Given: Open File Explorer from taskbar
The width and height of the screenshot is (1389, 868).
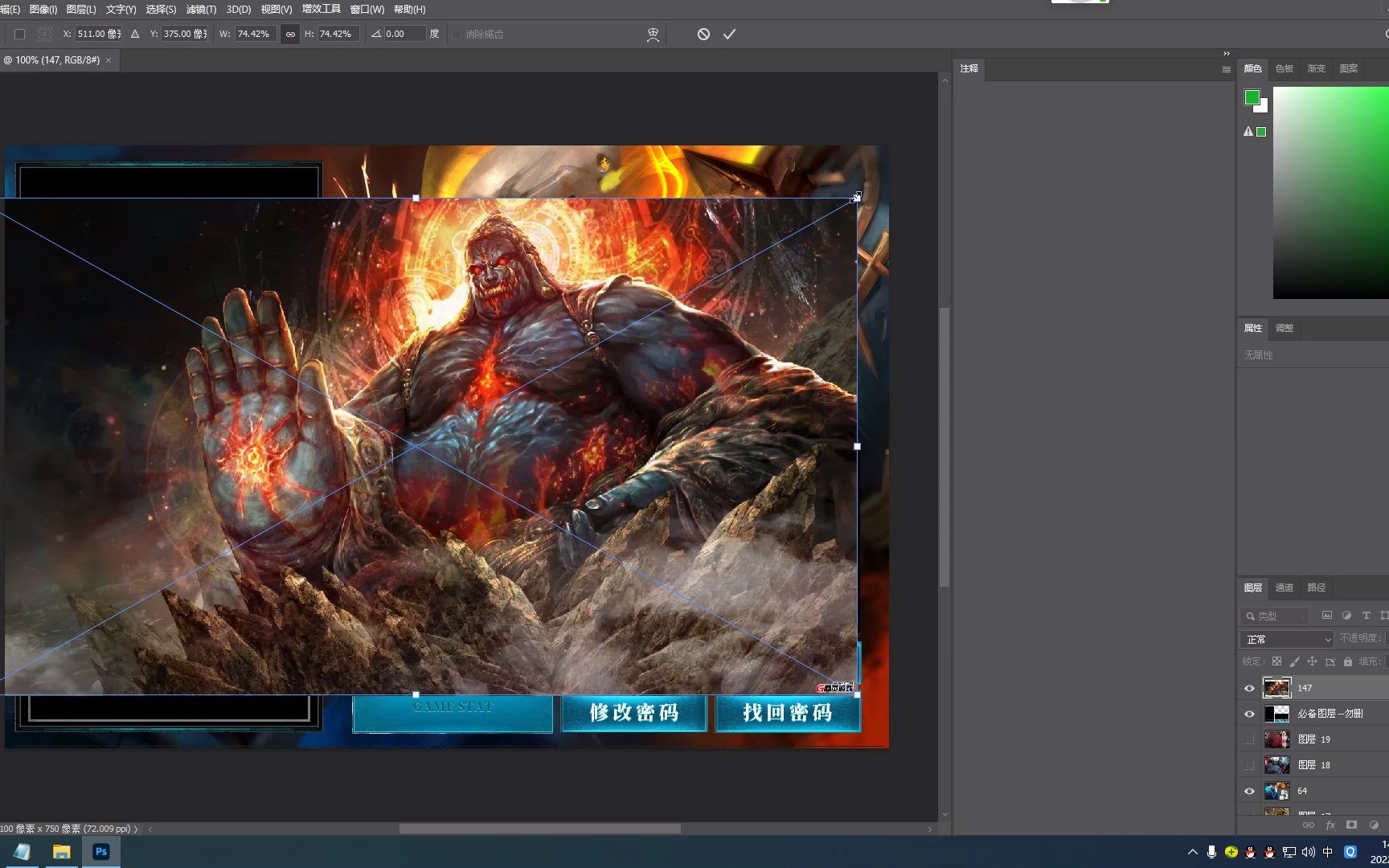Looking at the screenshot, I should pyautogui.click(x=61, y=852).
